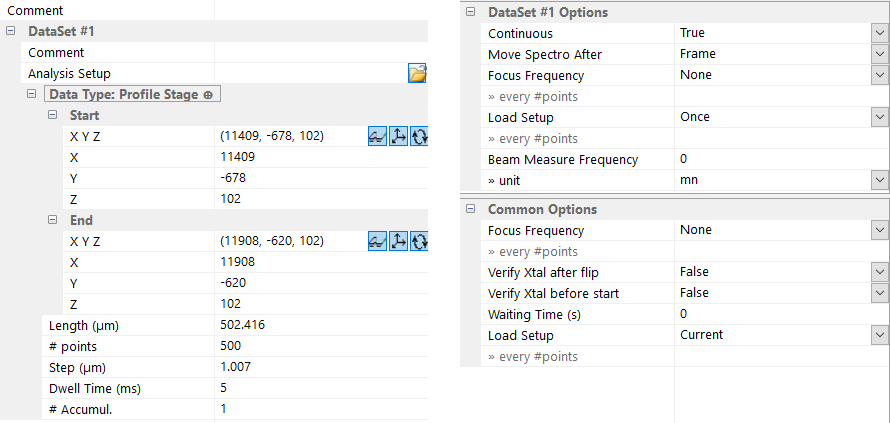Collapse the DataSet #1 Options section
This screenshot has width=890, height=423.
point(471,12)
